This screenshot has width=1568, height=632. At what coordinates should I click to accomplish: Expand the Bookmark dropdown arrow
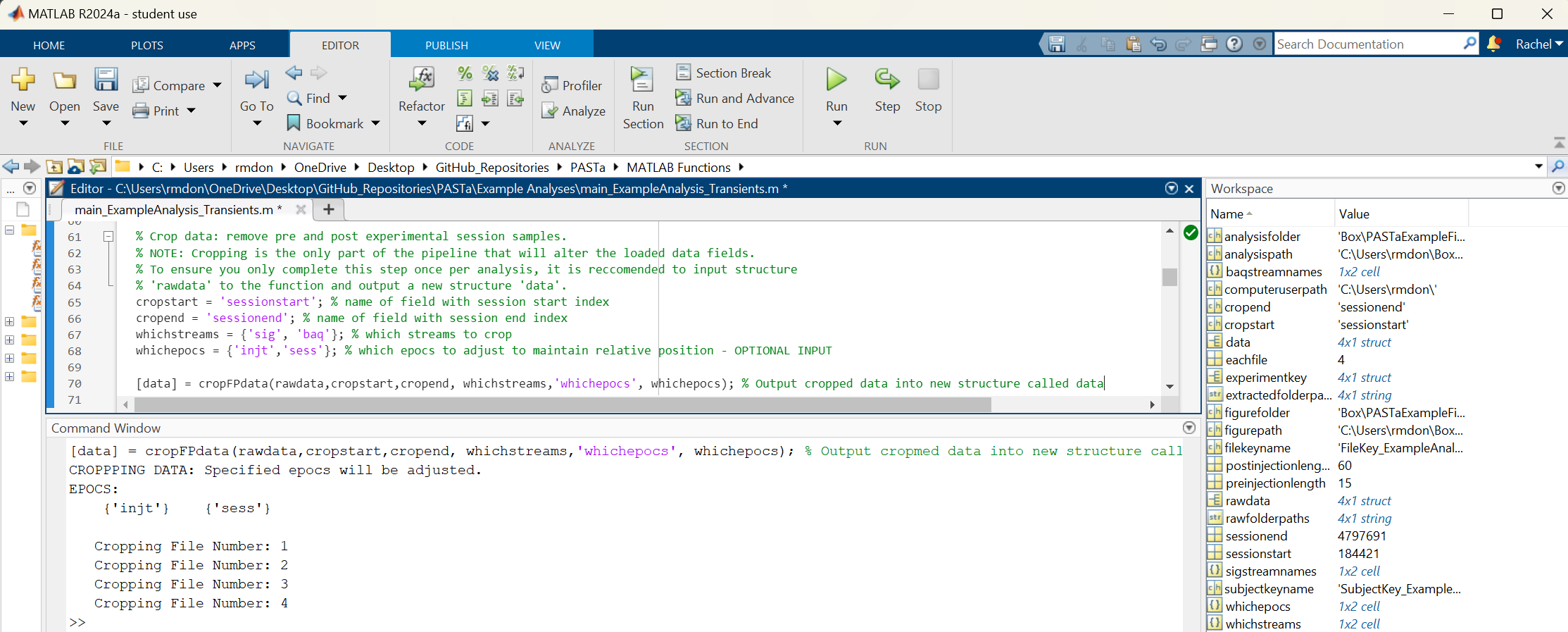[x=375, y=123]
